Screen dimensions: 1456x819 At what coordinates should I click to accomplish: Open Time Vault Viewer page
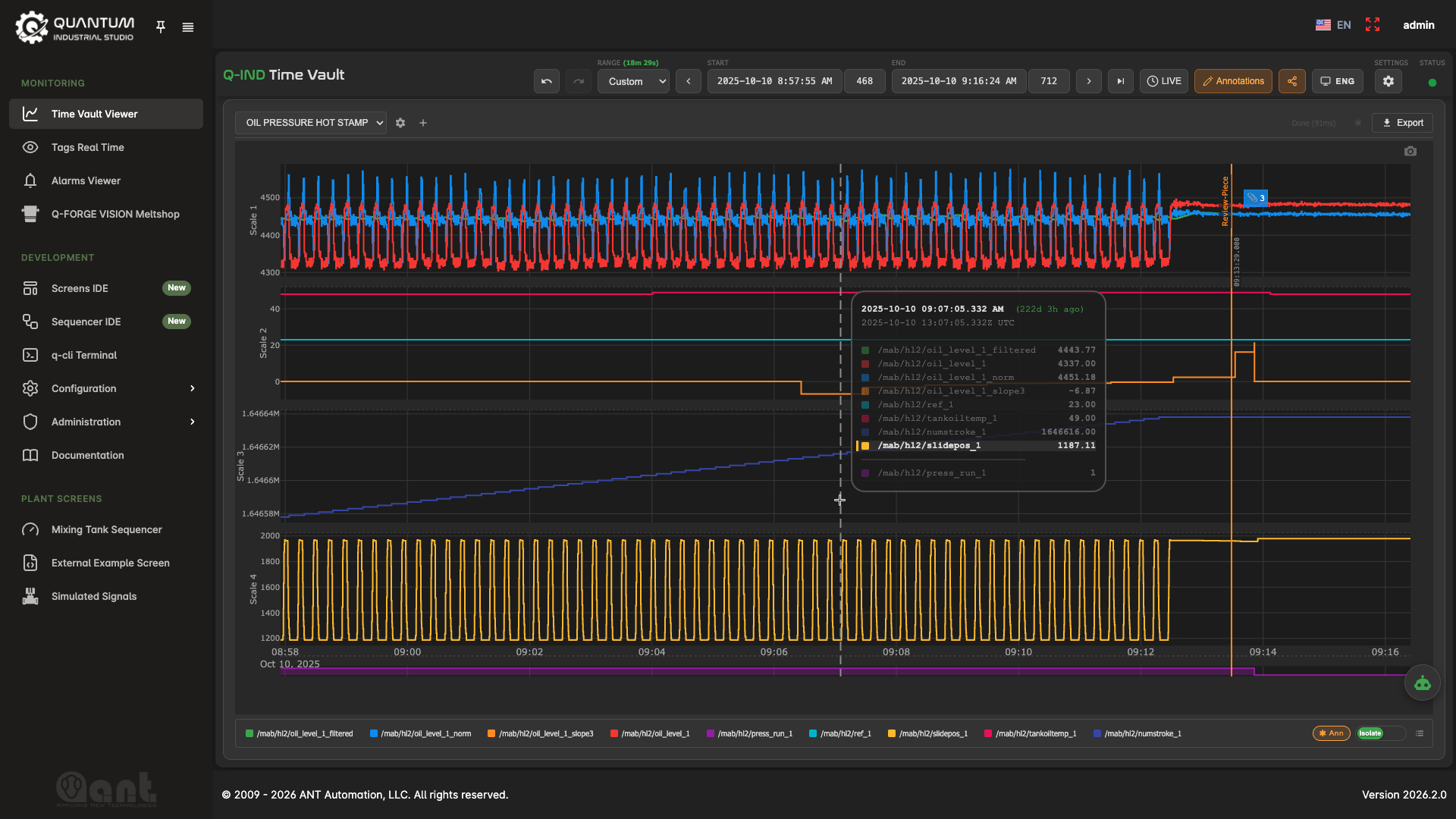pyautogui.click(x=106, y=114)
